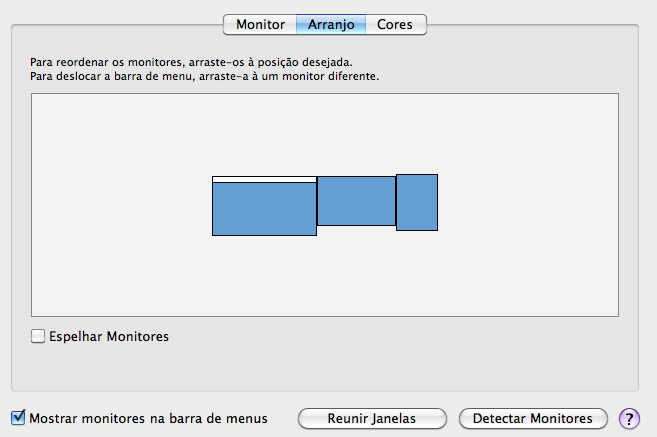Click the Reunir Janelas button

(372, 419)
